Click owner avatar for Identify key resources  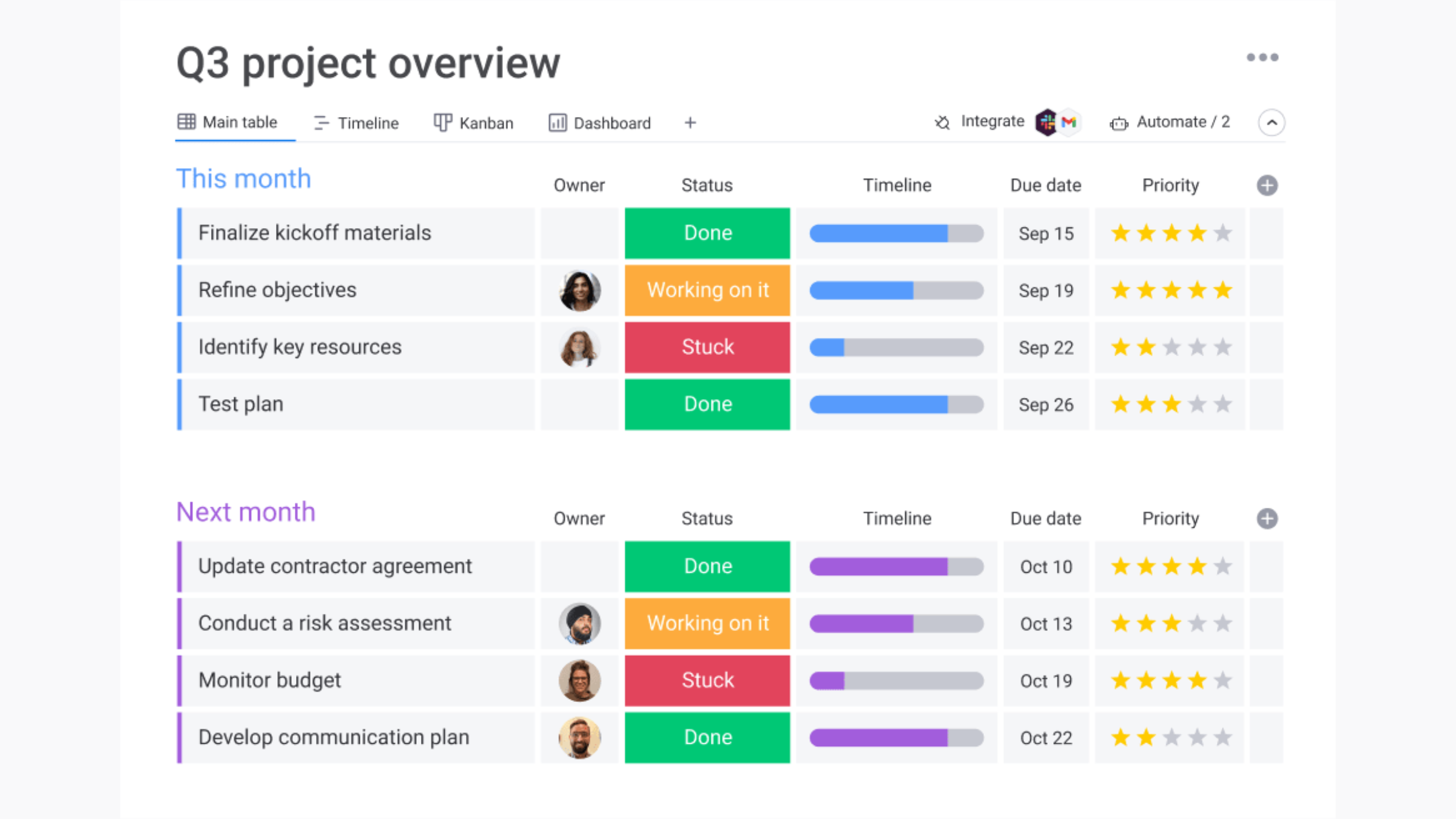click(x=578, y=347)
